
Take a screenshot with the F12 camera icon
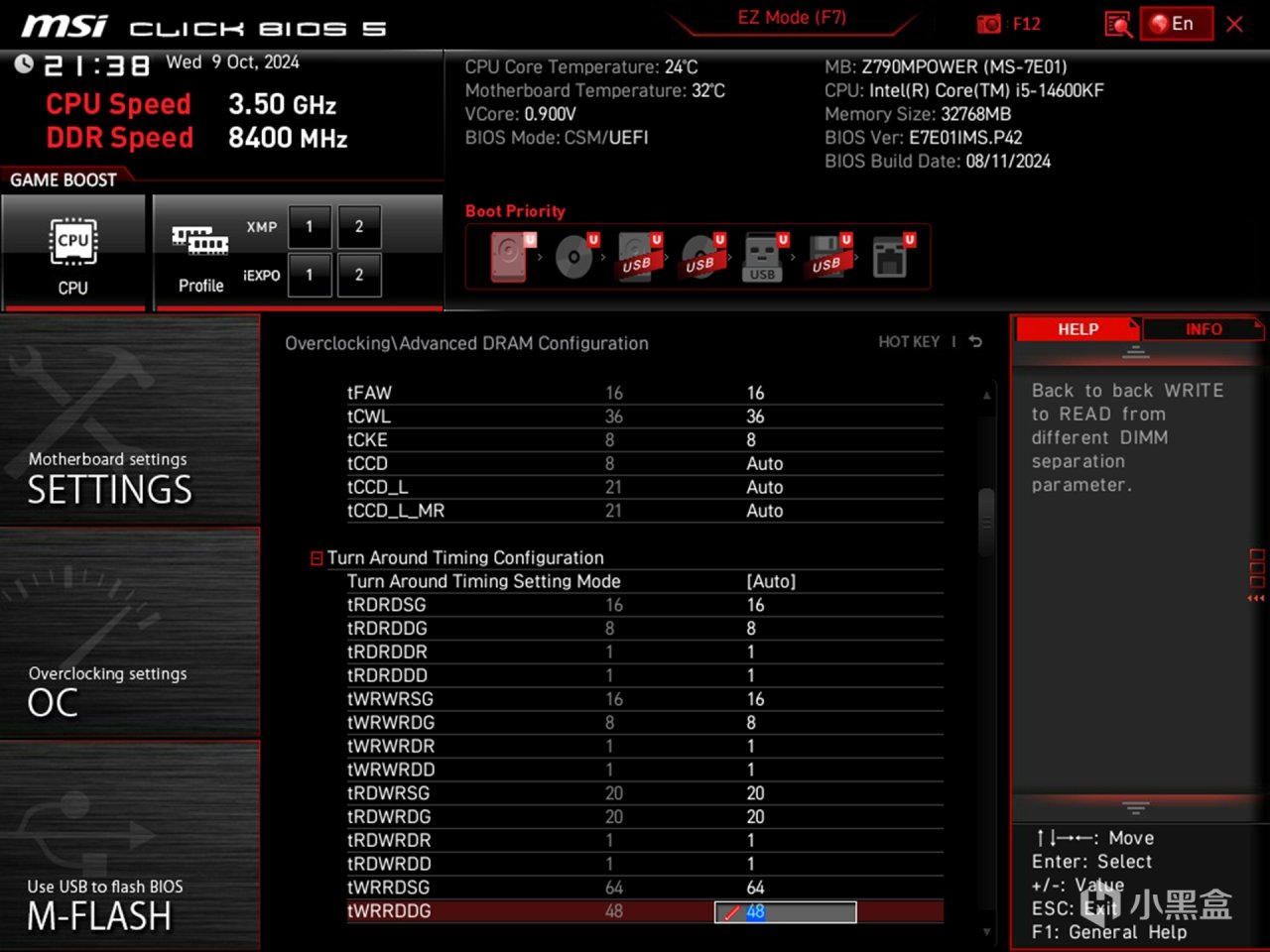pyautogui.click(x=989, y=24)
